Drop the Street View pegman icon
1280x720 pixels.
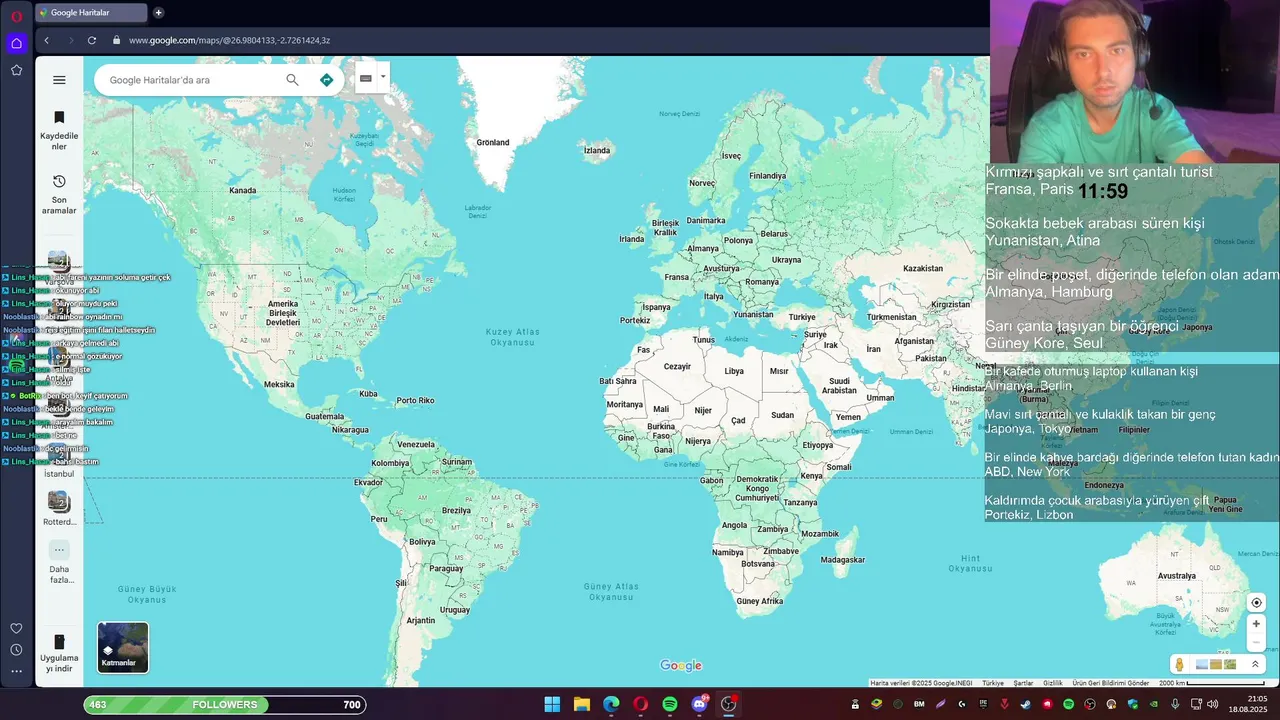point(1180,664)
